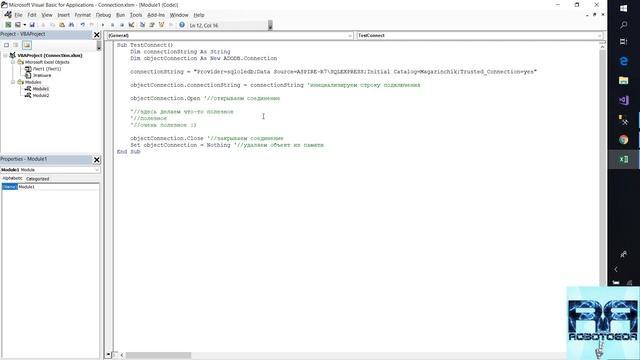Open Windows search from taskbar
640x360 pixels.
624,25
